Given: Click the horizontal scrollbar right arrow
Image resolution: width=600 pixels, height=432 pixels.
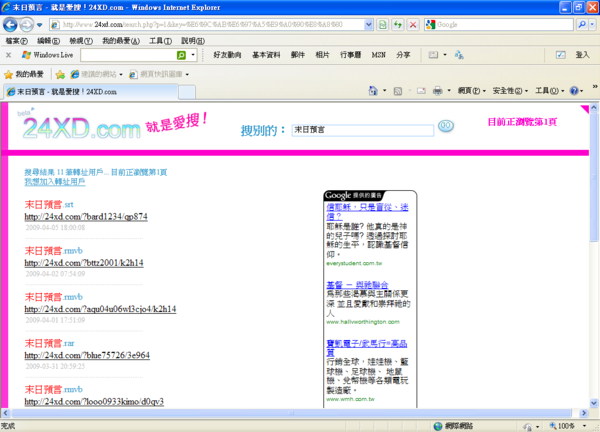Looking at the screenshot, I should click(x=584, y=413).
